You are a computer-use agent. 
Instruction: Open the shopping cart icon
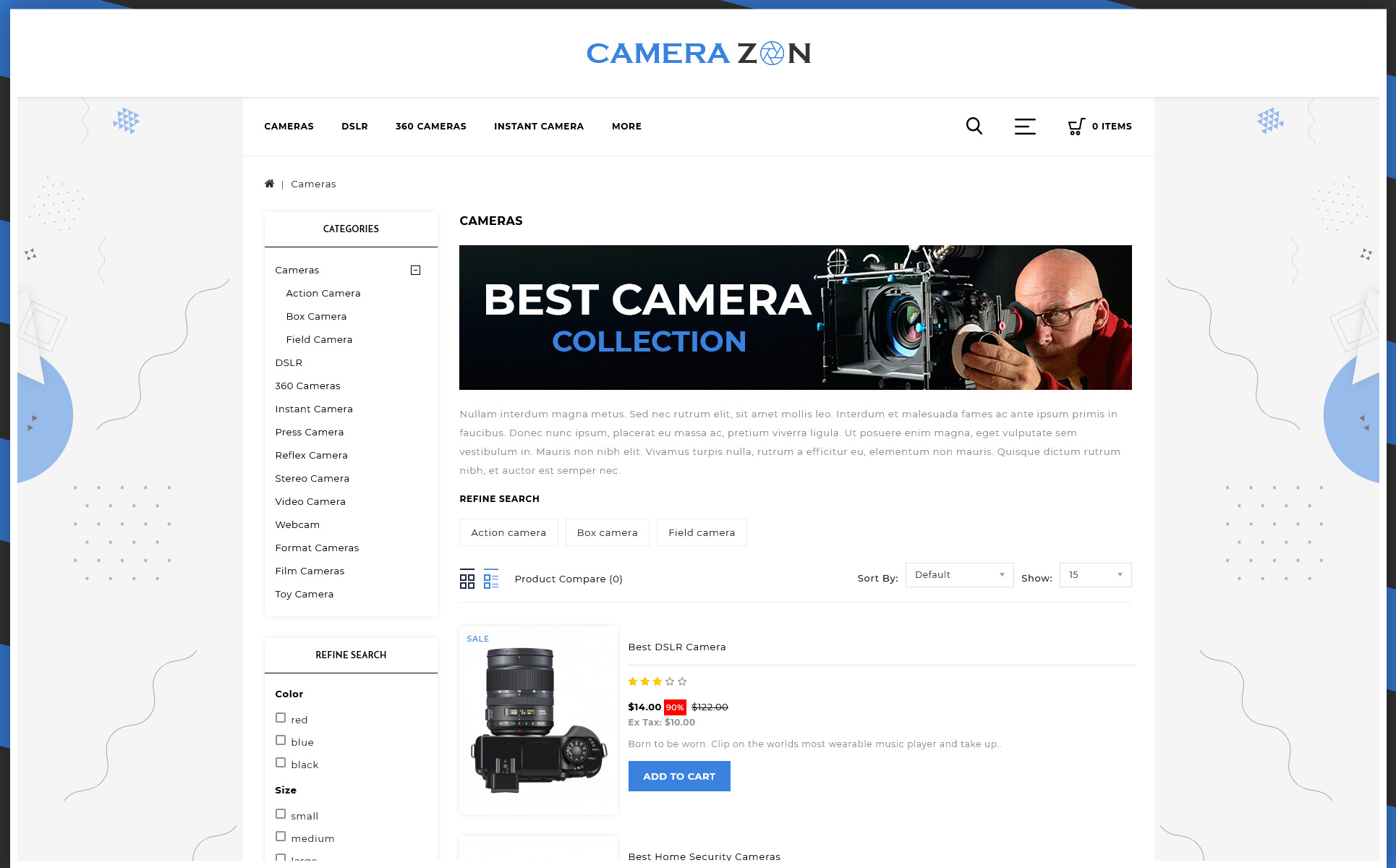coord(1076,127)
